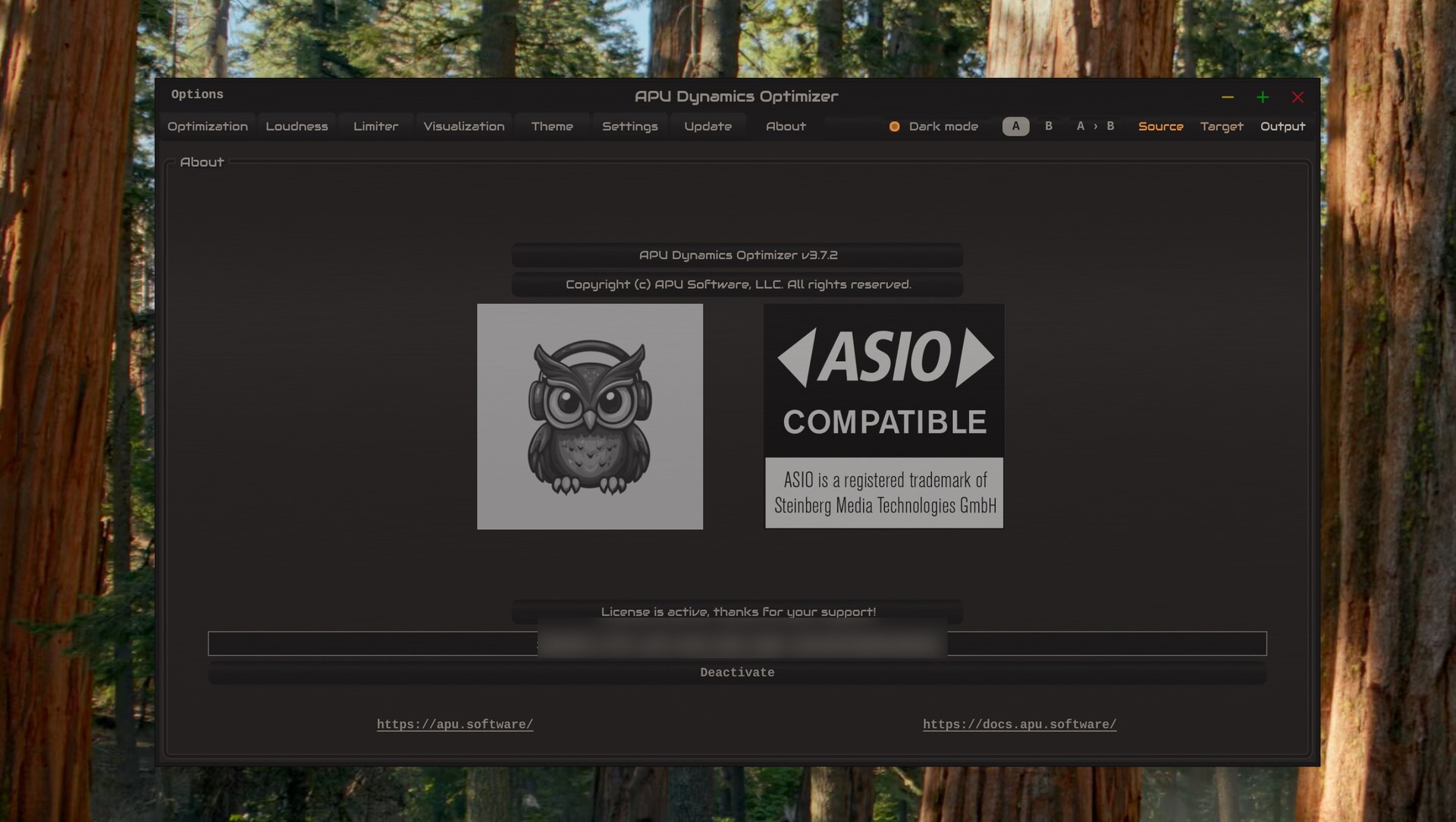Select the About tab
Image resolution: width=1456 pixels, height=822 pixels.
click(x=786, y=127)
